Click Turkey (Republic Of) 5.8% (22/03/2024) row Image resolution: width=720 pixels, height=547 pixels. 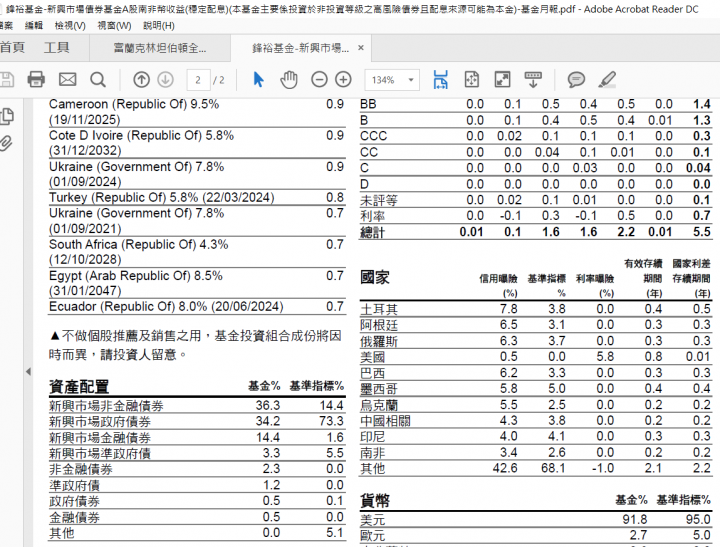pyautogui.click(x=197, y=197)
